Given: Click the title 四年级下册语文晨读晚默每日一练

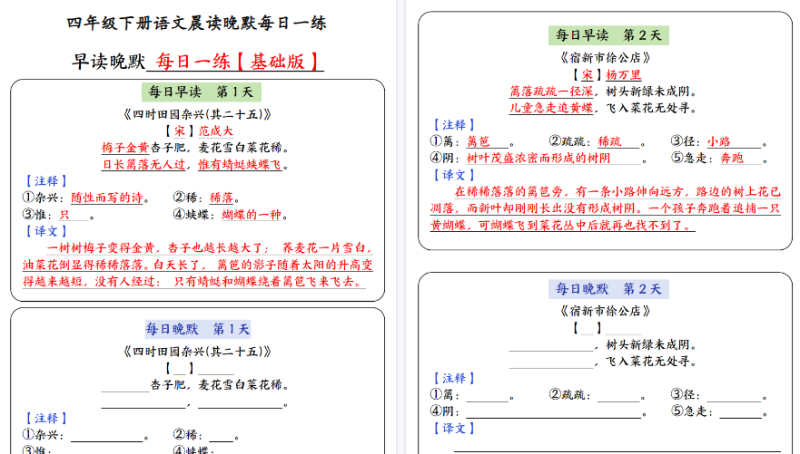Looking at the screenshot, I should click(196, 23).
